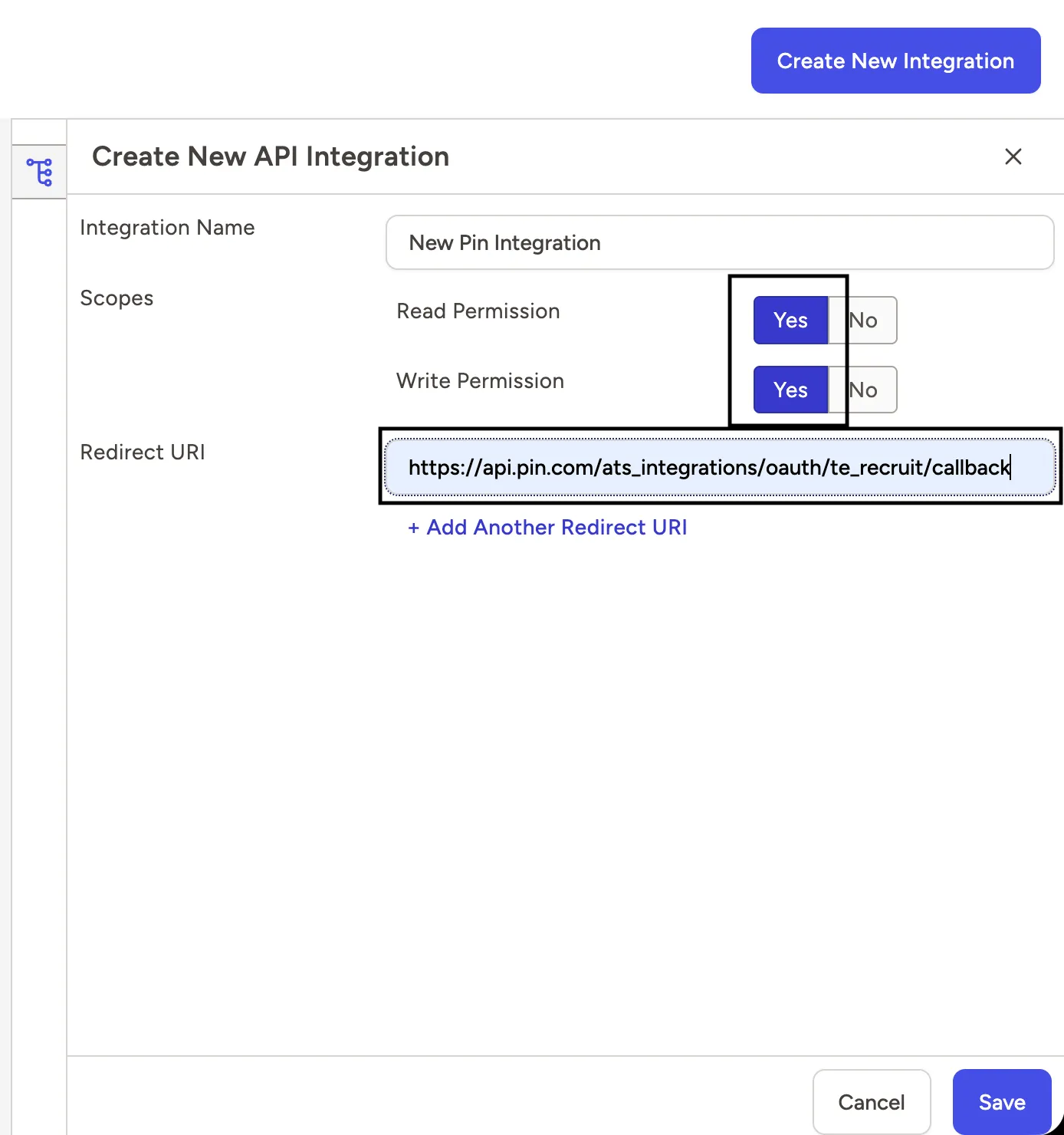Click the Scopes label

click(x=117, y=298)
